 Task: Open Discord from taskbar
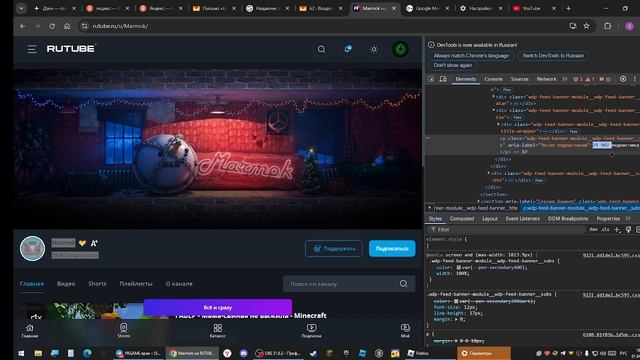point(244,353)
